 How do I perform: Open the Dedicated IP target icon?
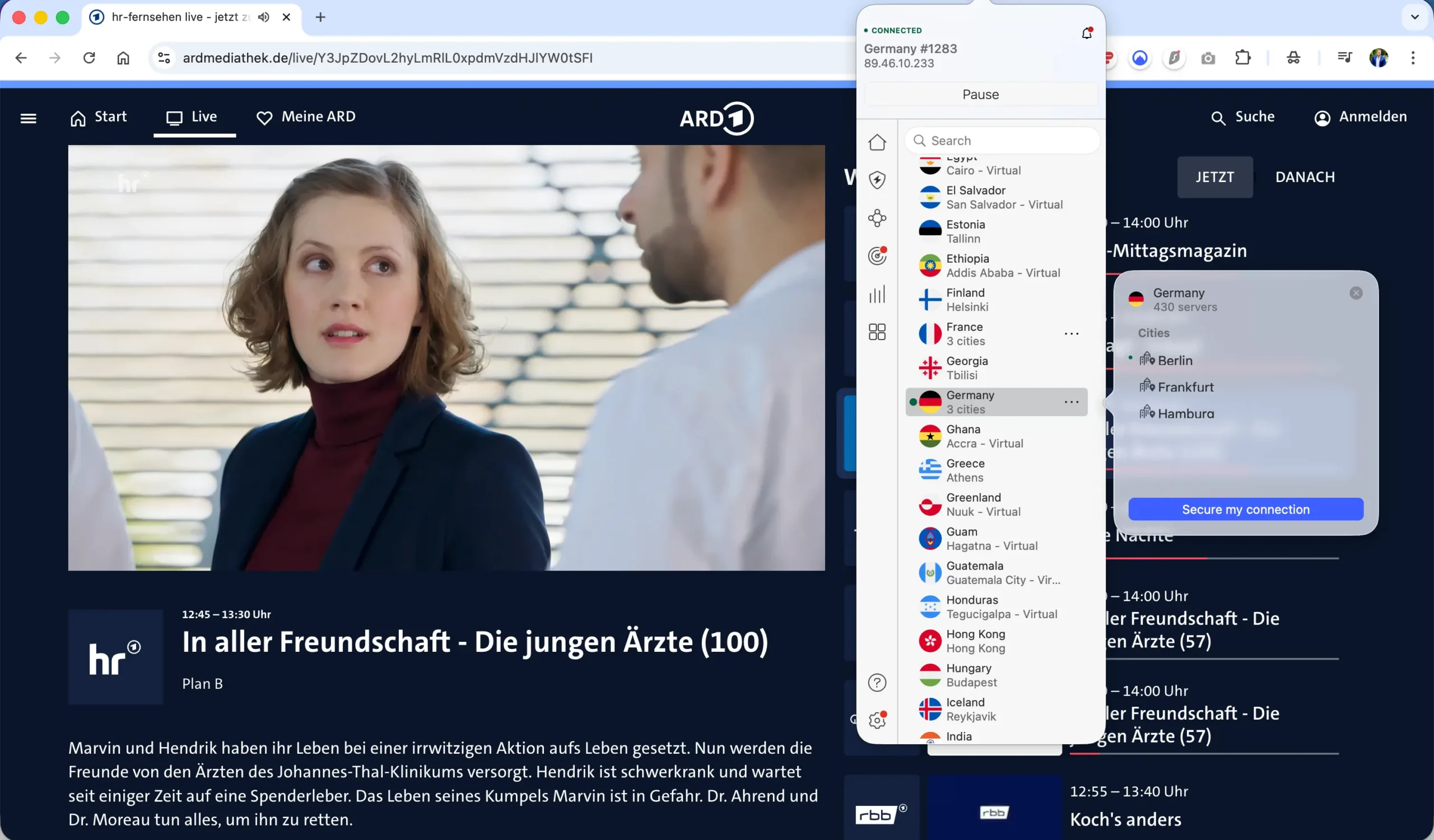point(877,255)
